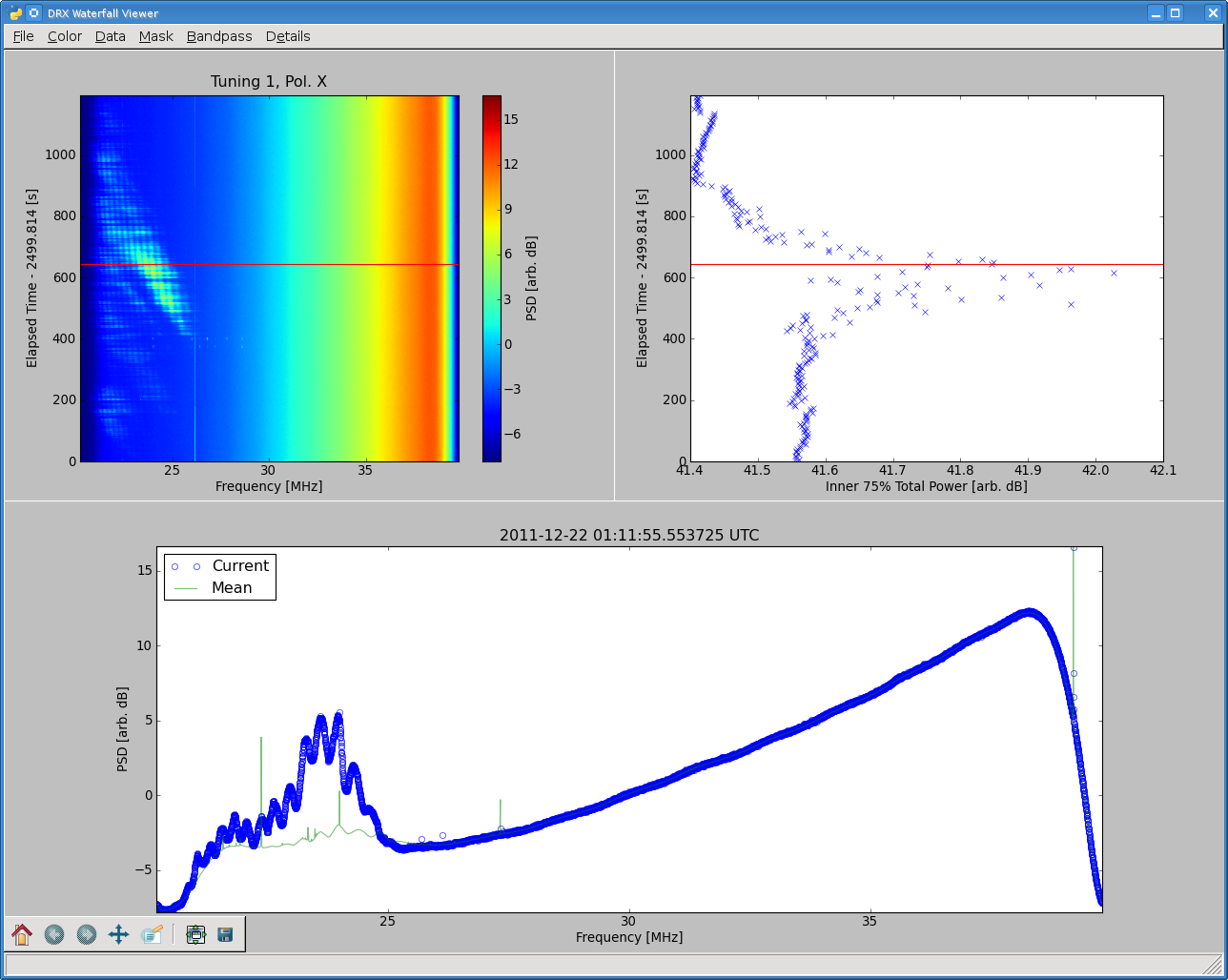Image resolution: width=1228 pixels, height=980 pixels.
Task: Open the File menu
Action: (23, 36)
